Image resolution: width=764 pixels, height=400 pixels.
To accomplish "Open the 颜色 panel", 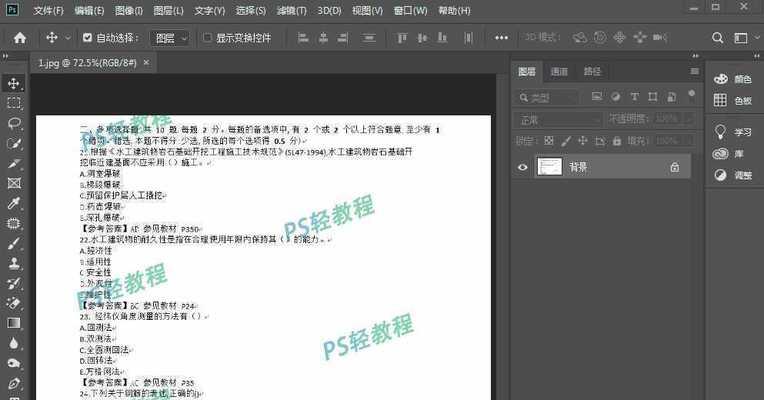I will tap(733, 79).
